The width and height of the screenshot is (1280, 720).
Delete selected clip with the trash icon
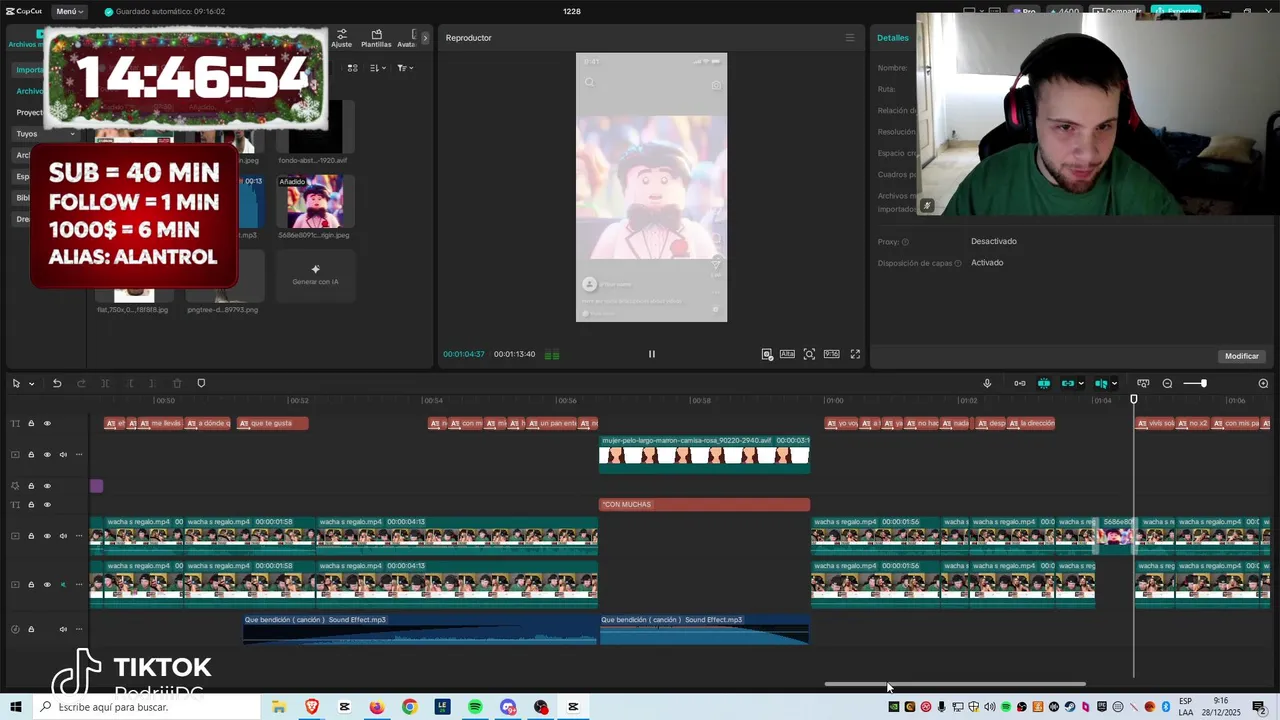point(177,383)
